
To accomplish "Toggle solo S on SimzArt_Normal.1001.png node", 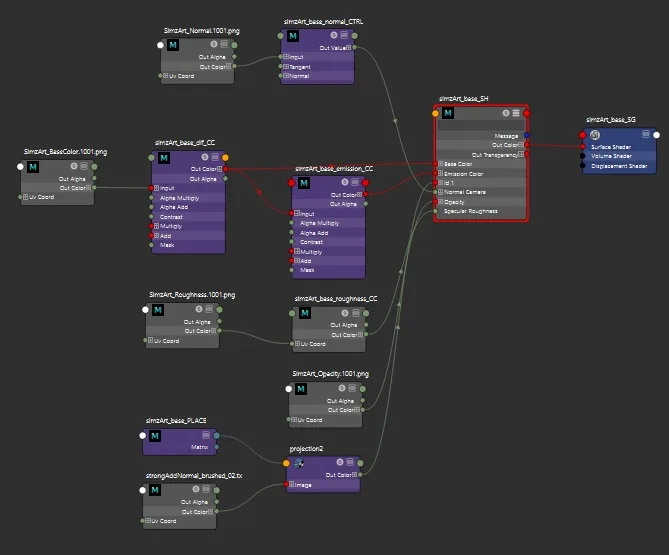I will (x=214, y=44).
